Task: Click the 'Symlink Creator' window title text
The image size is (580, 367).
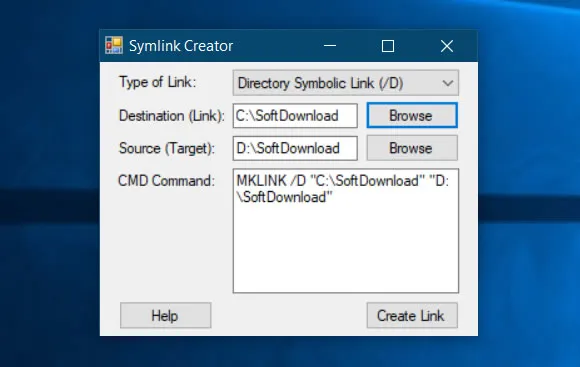Action: click(181, 46)
